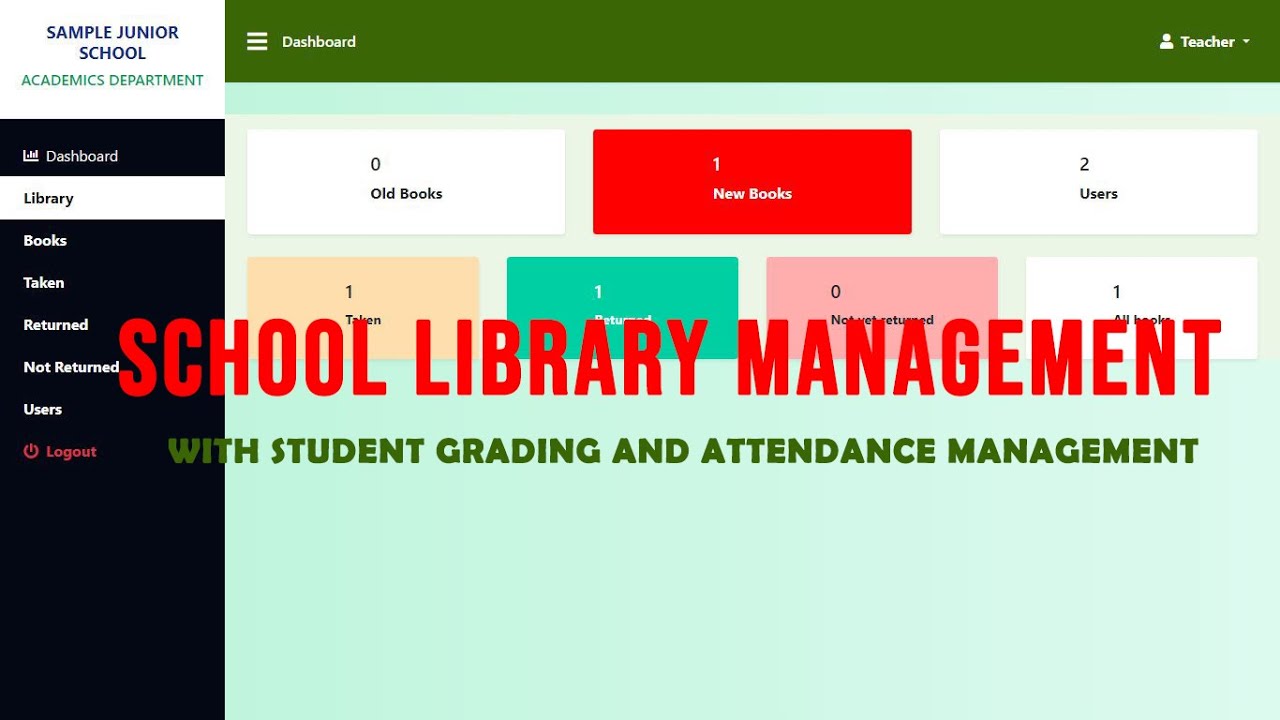Expand the Teacher account dropdown arrow
Viewport: 1280px width, 720px height.
[1246, 42]
